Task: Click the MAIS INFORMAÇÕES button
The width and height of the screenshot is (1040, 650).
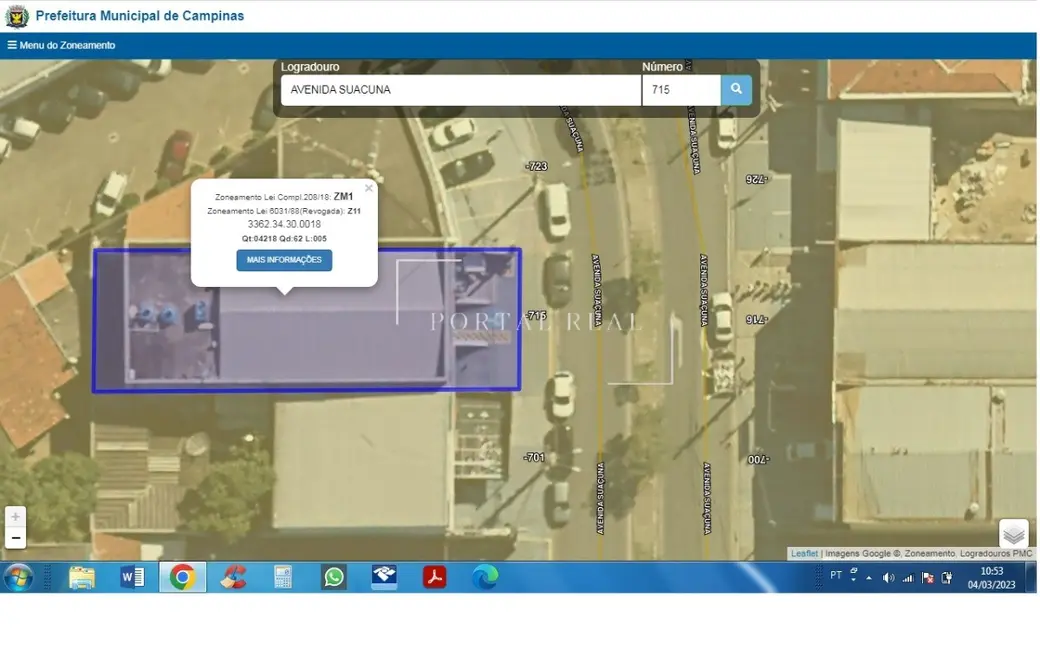Action: 284,260
